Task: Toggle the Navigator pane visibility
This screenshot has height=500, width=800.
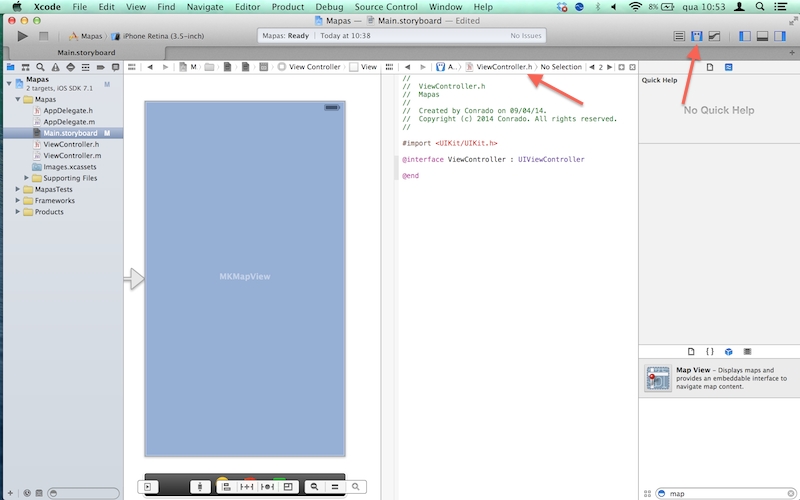Action: (745, 36)
